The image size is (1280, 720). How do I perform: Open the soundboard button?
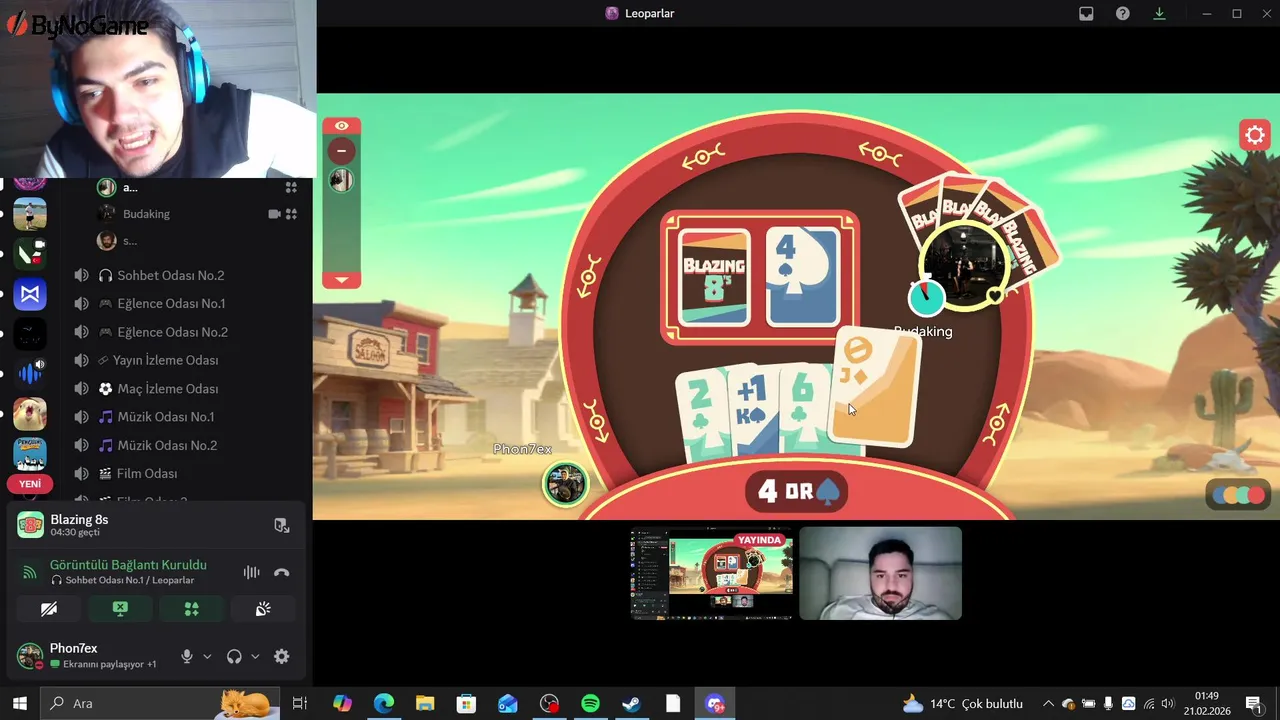click(x=263, y=609)
